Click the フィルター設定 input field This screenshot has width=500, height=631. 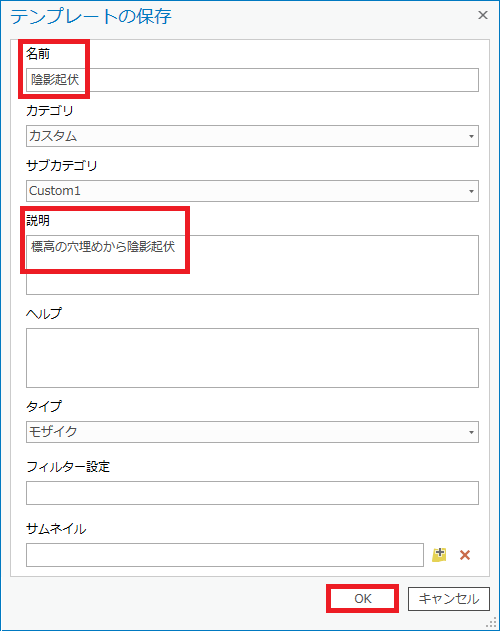click(x=252, y=493)
